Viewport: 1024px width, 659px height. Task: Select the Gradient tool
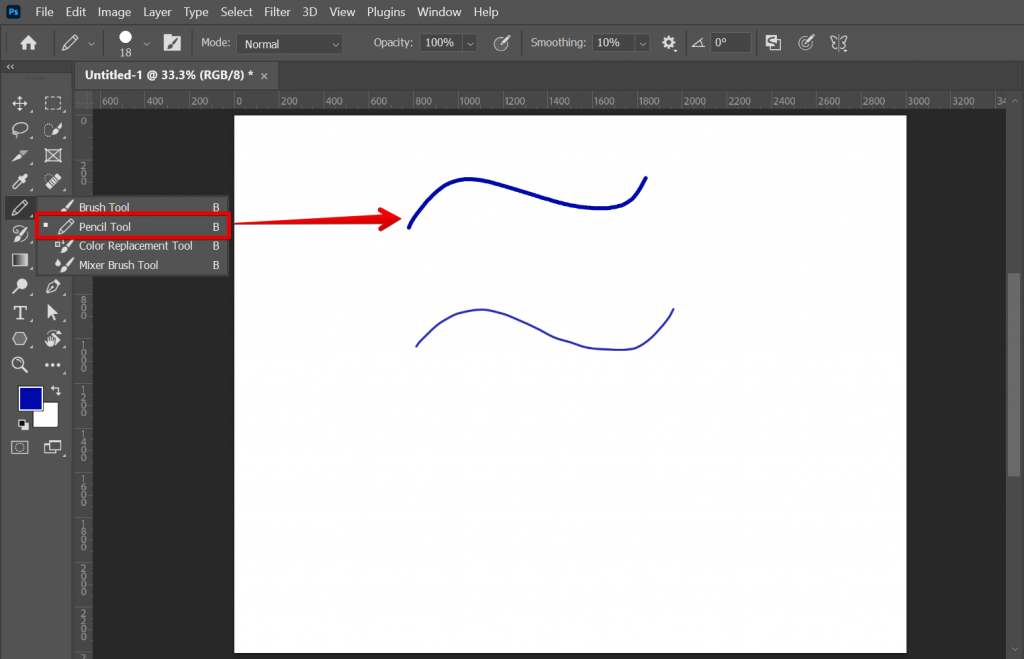point(19,260)
